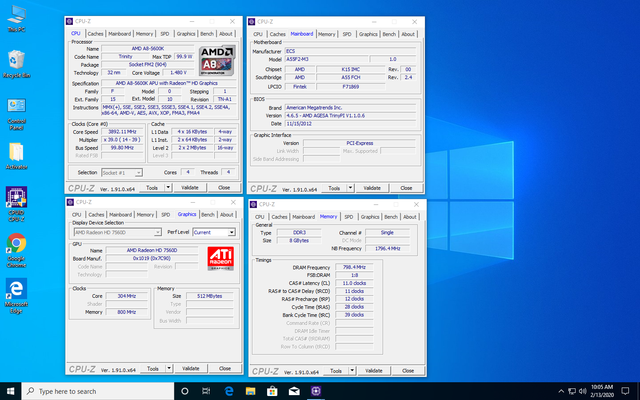The height and width of the screenshot is (400, 640).
Task: Click the Multiplier value x 39.0
Action: coord(122,140)
